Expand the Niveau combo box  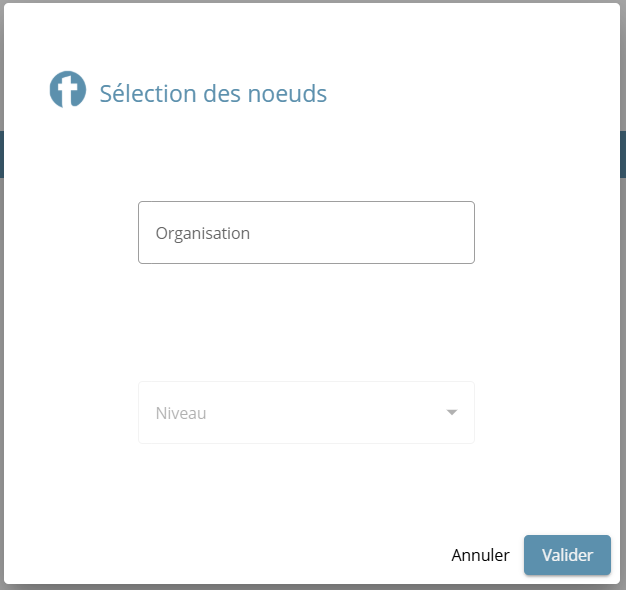pos(306,412)
